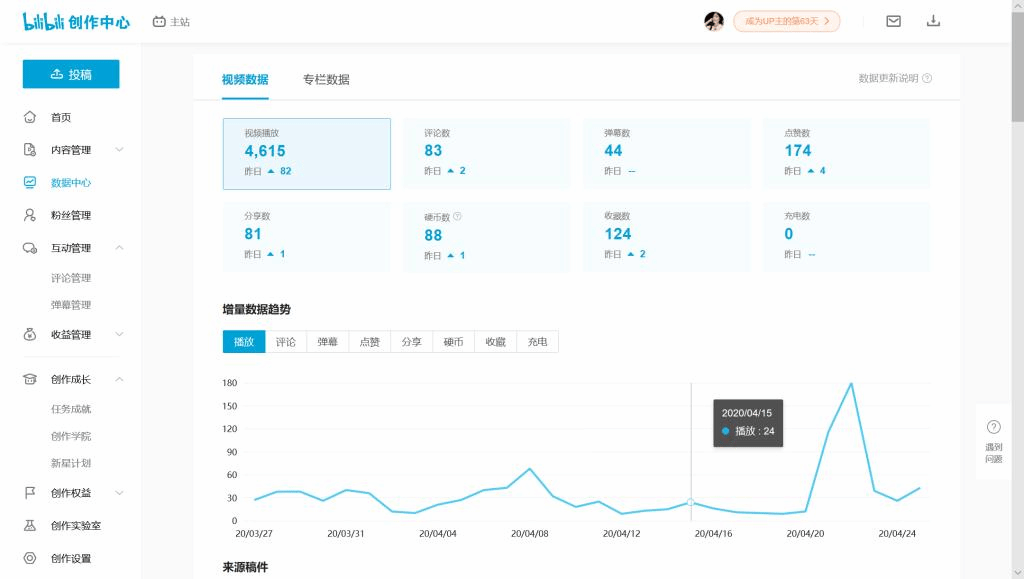Expand the 内容管理 sidebar section
The height and width of the screenshot is (579, 1024).
pyautogui.click(x=119, y=150)
